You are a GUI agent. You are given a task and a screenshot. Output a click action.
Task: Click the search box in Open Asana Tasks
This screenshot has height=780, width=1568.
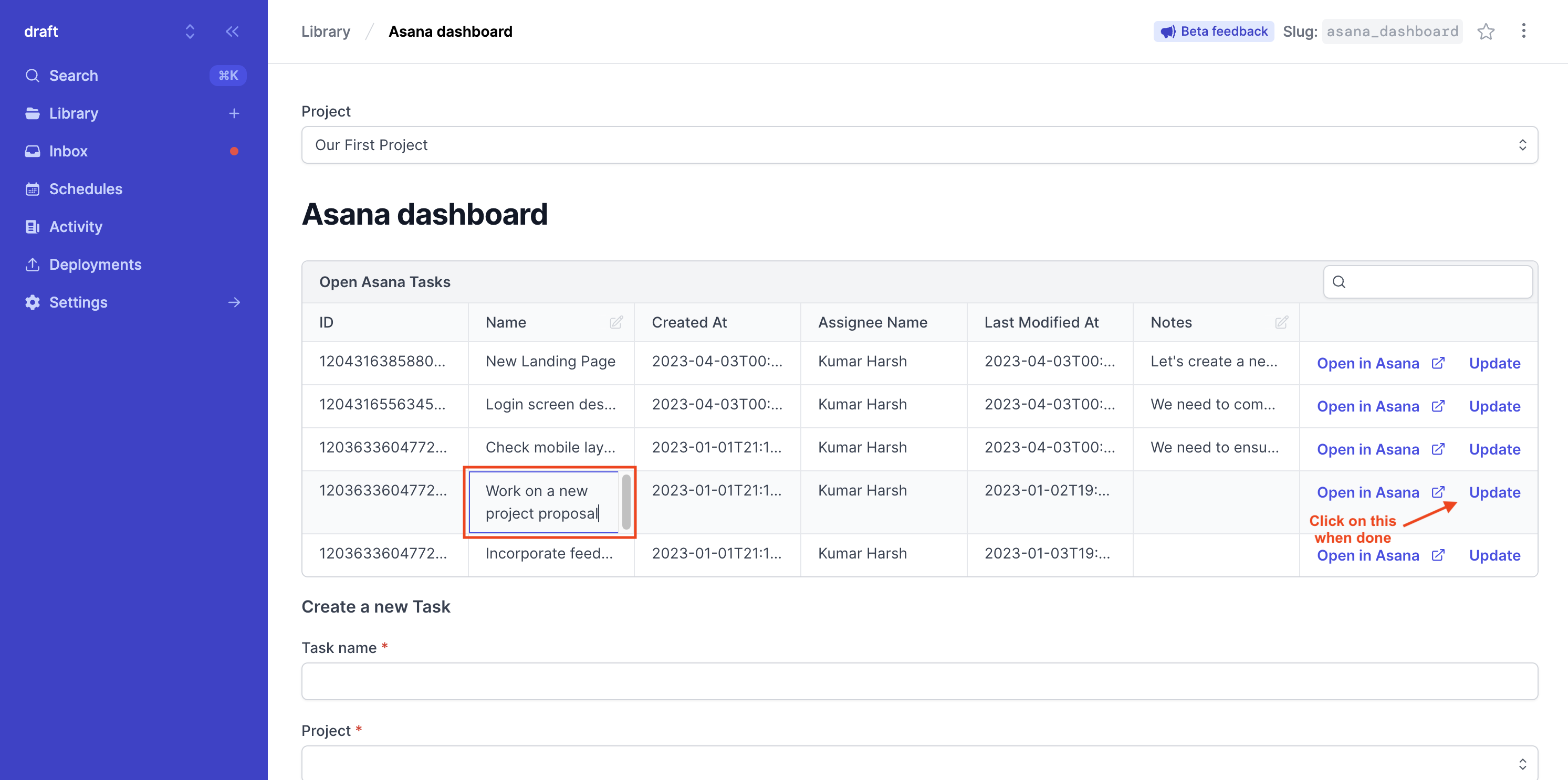(x=1427, y=282)
